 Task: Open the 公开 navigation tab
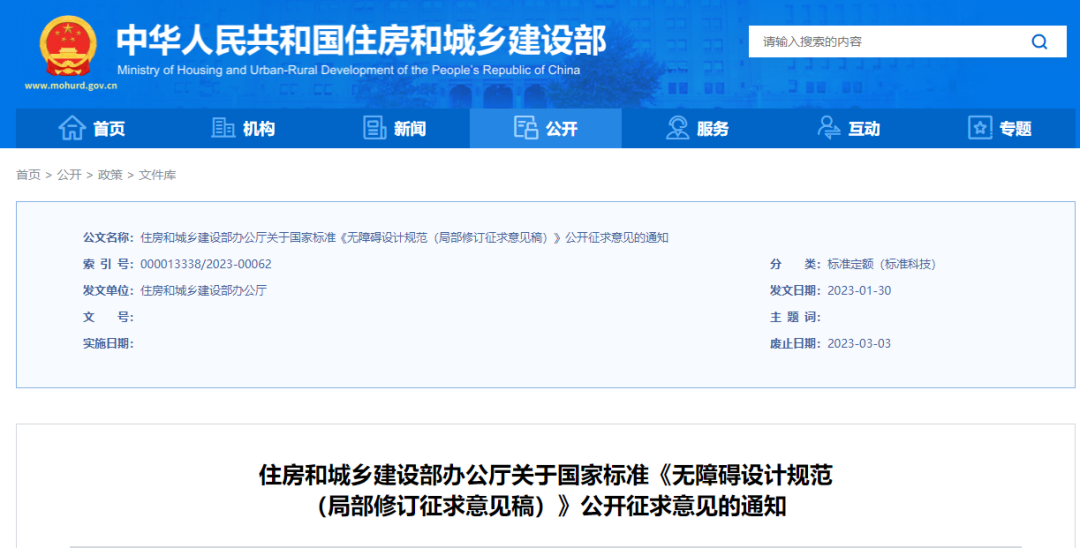coord(546,128)
